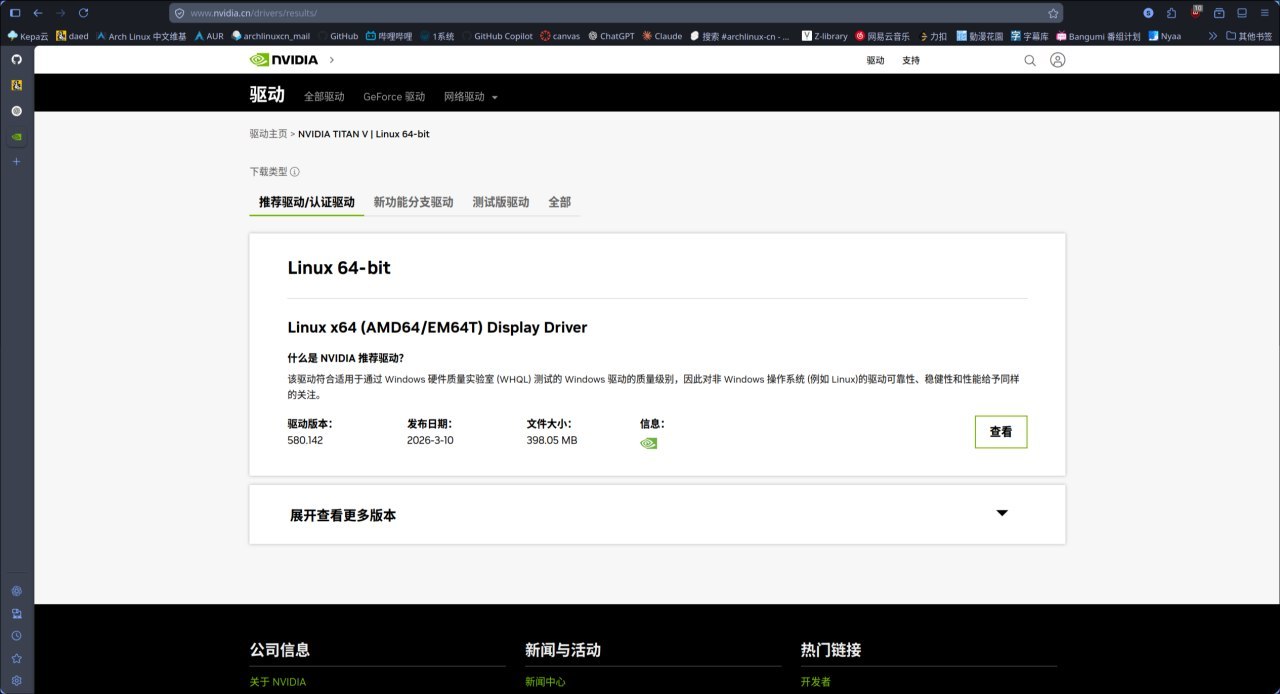Click the 驱动主页 breadcrumb link
The height and width of the screenshot is (694, 1280).
(266, 133)
